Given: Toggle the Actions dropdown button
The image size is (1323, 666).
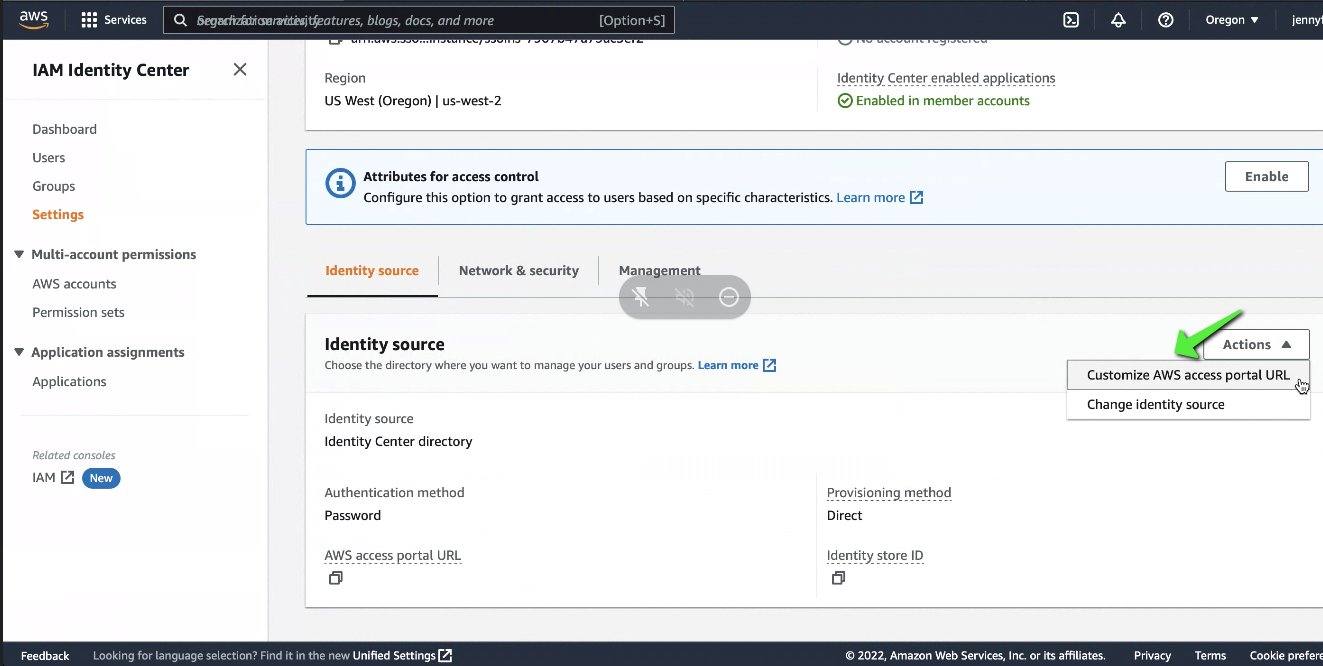Looking at the screenshot, I should pos(1257,344).
